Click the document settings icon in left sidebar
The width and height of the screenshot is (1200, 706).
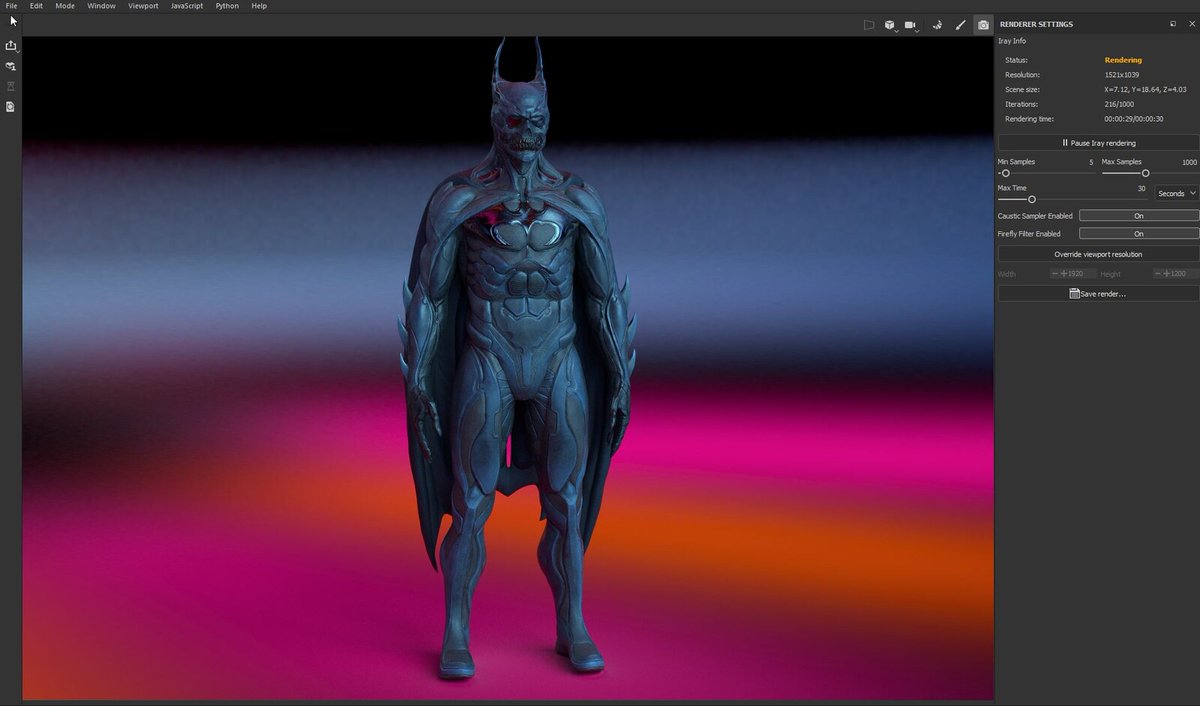coord(11,106)
